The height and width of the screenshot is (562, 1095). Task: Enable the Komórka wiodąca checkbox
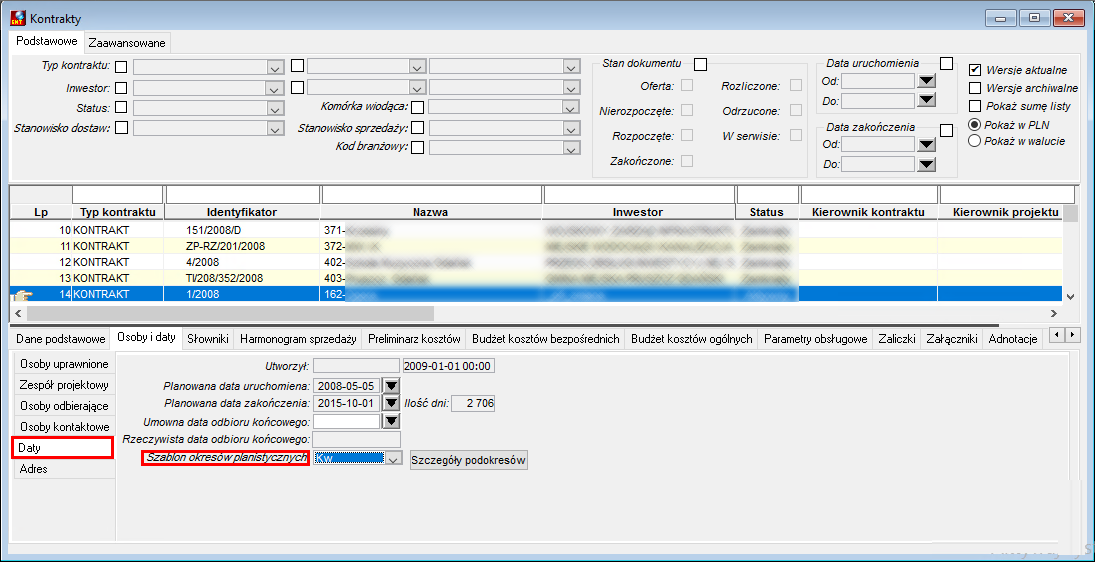(x=418, y=108)
